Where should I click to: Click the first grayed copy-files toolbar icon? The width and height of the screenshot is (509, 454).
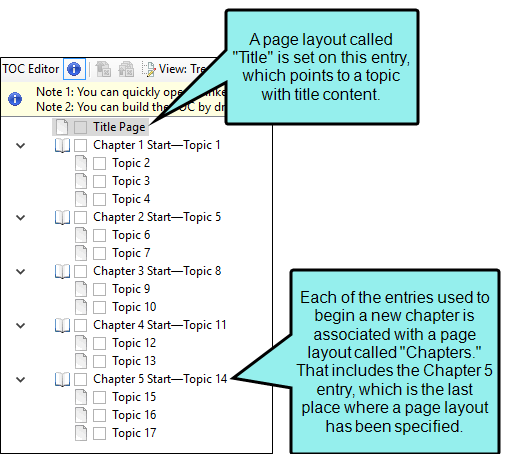pyautogui.click(x=103, y=69)
